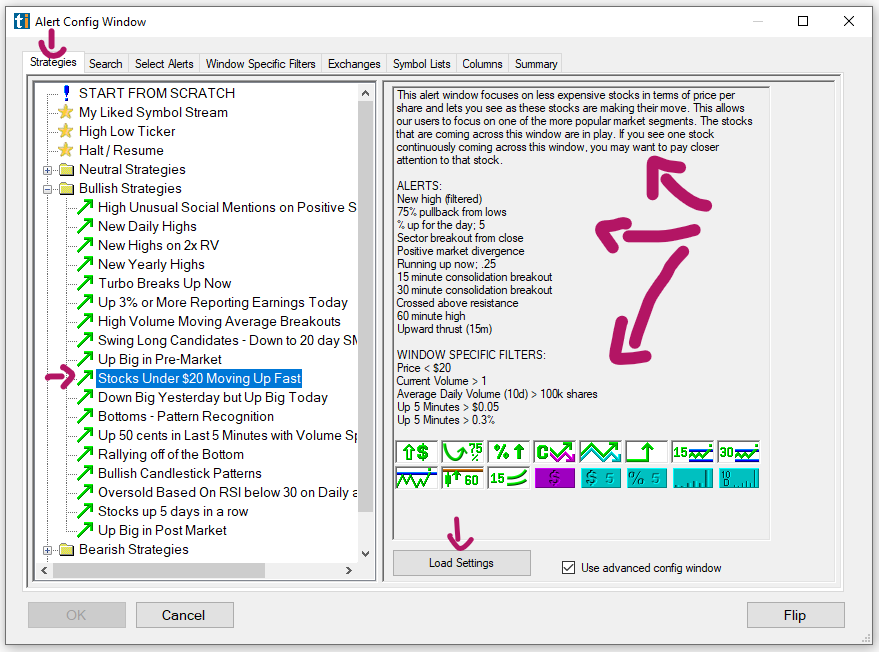
Task: Expand the Bearish Strategies folder
Action: click(48, 550)
